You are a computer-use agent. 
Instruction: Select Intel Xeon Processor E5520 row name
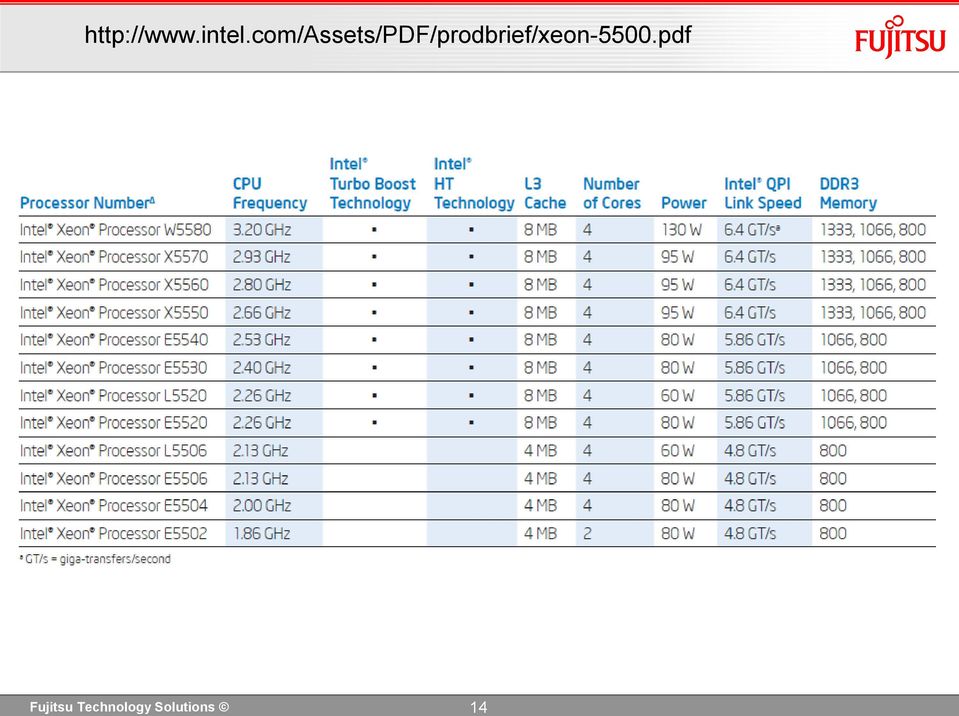[114, 423]
